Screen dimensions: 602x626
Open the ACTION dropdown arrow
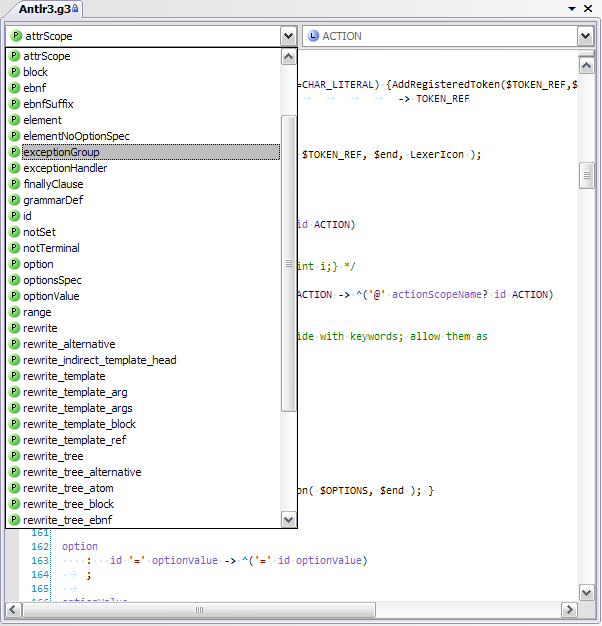click(585, 36)
